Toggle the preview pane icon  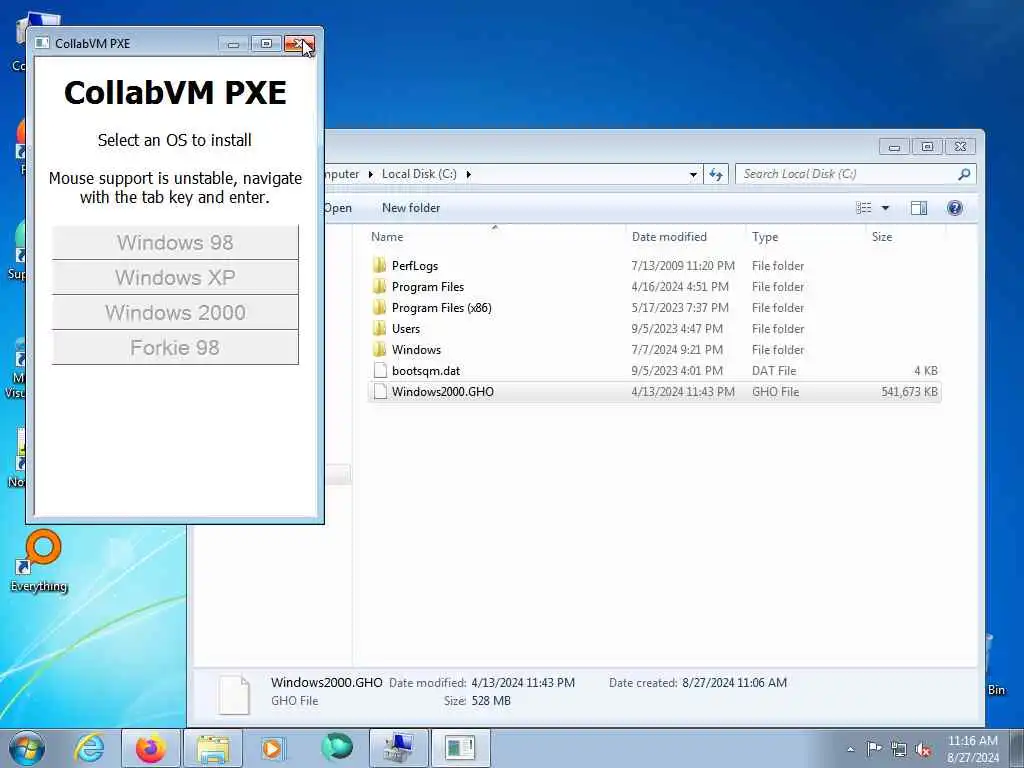(x=919, y=208)
